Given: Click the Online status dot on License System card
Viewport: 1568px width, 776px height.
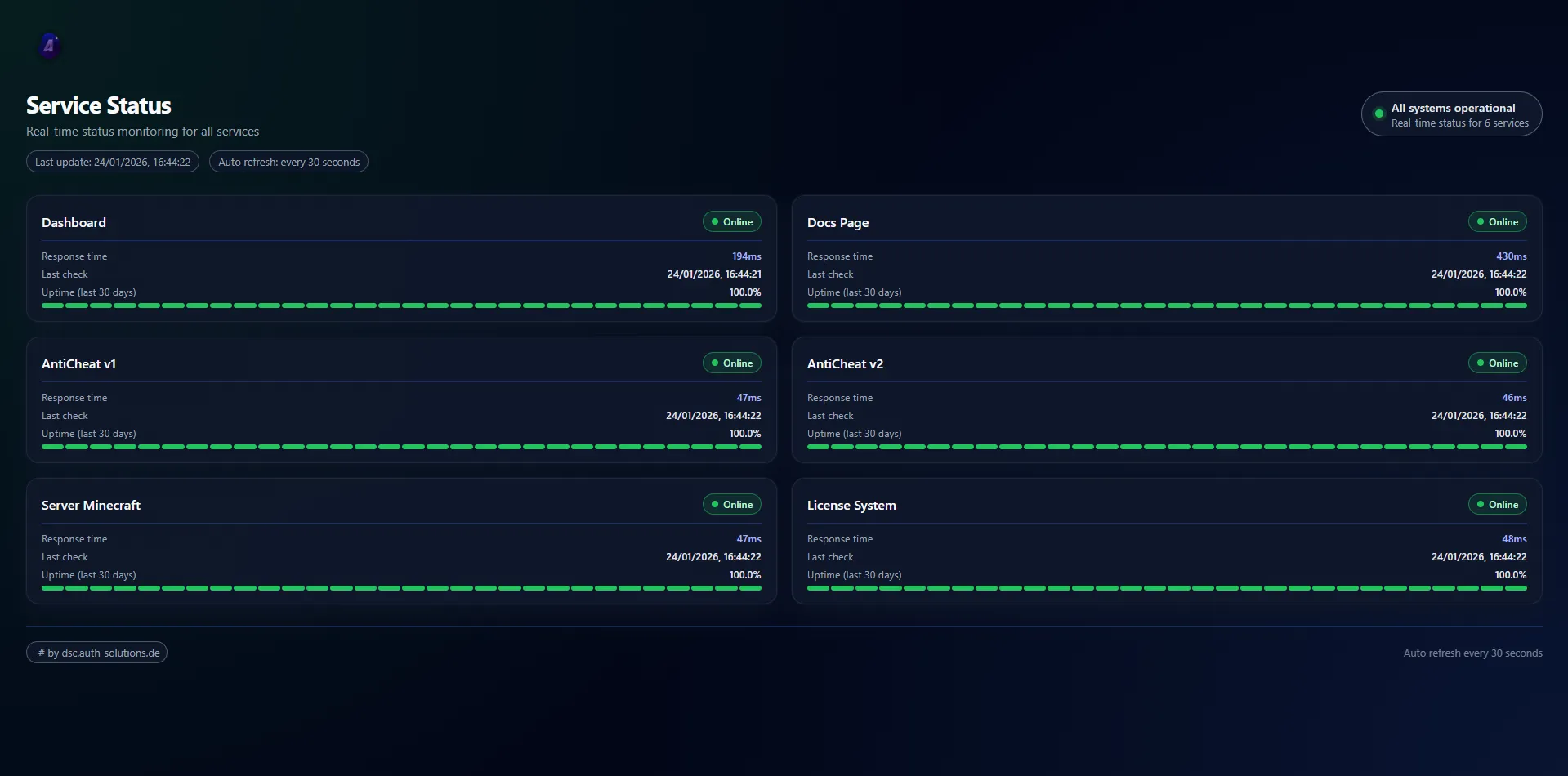Looking at the screenshot, I should [1481, 504].
